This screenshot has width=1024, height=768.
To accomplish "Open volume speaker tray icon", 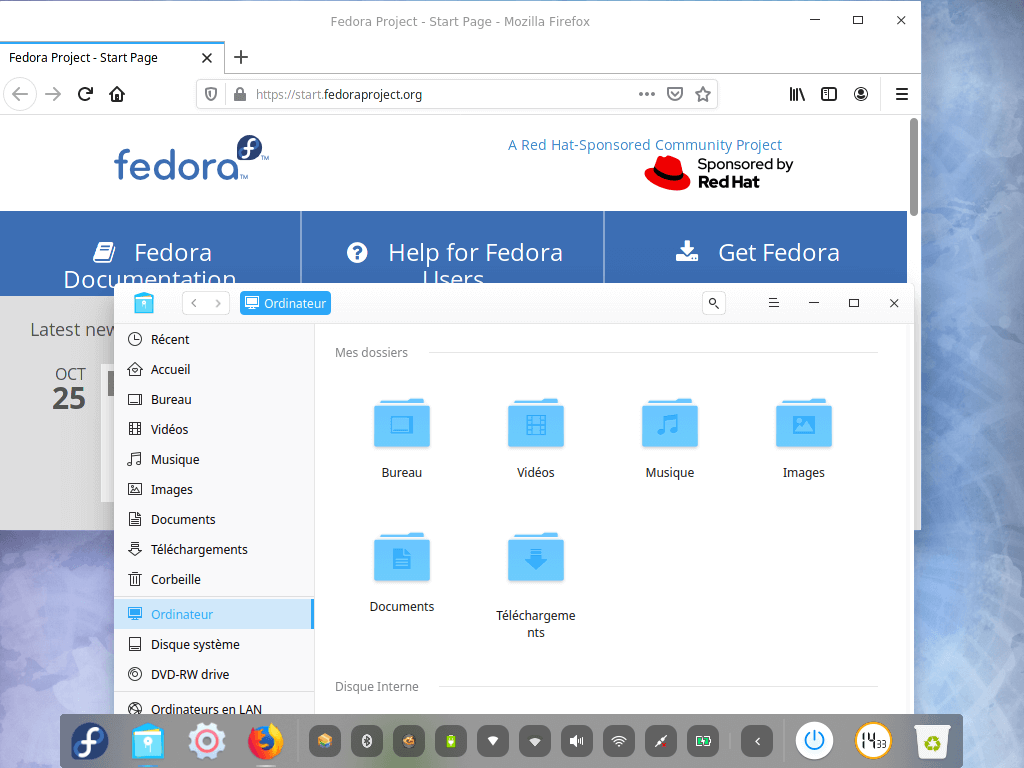I will point(577,741).
